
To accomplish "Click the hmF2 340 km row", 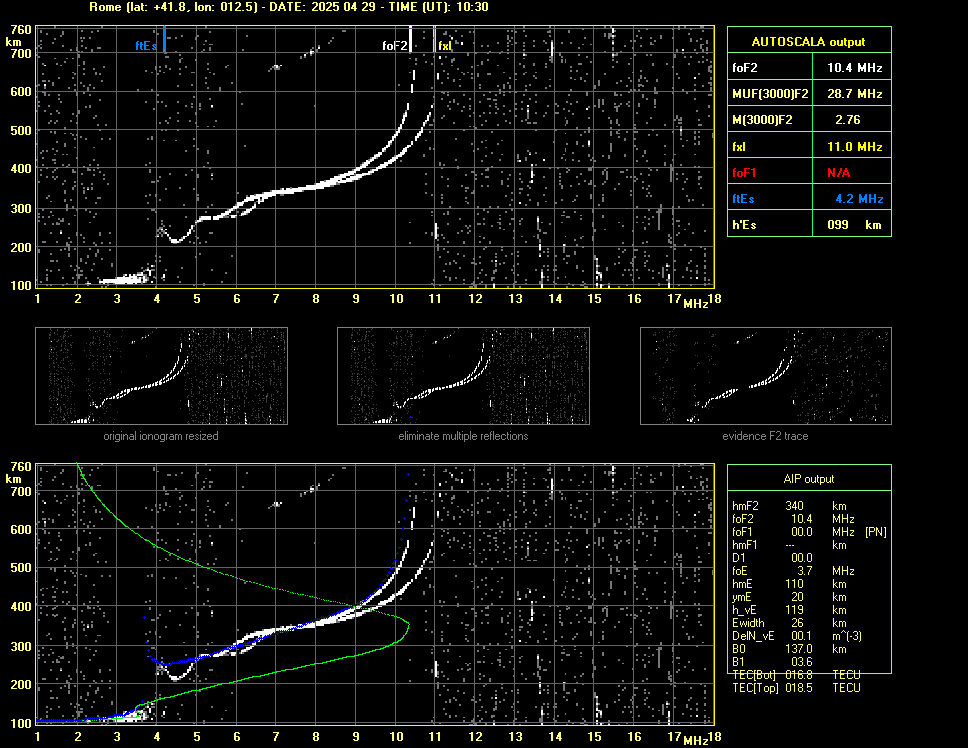I will 790,506.
